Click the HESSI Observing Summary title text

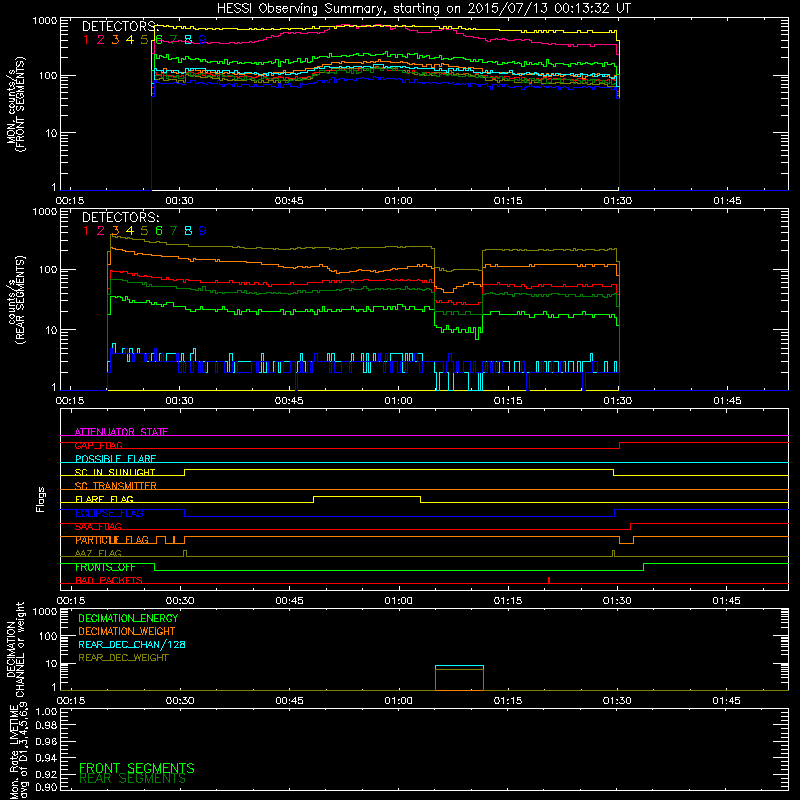pos(423,9)
